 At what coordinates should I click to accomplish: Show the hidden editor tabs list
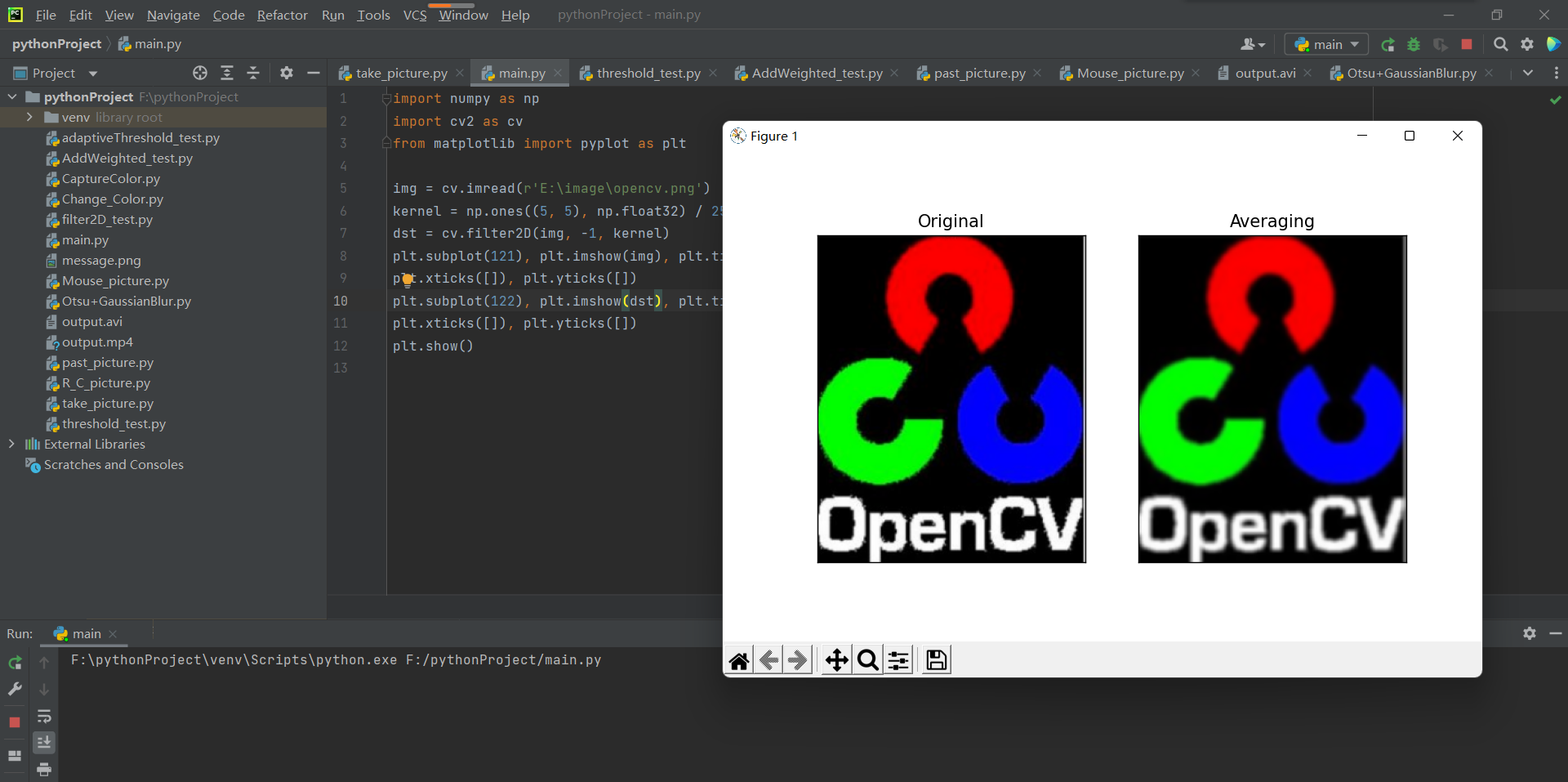pyautogui.click(x=1528, y=73)
